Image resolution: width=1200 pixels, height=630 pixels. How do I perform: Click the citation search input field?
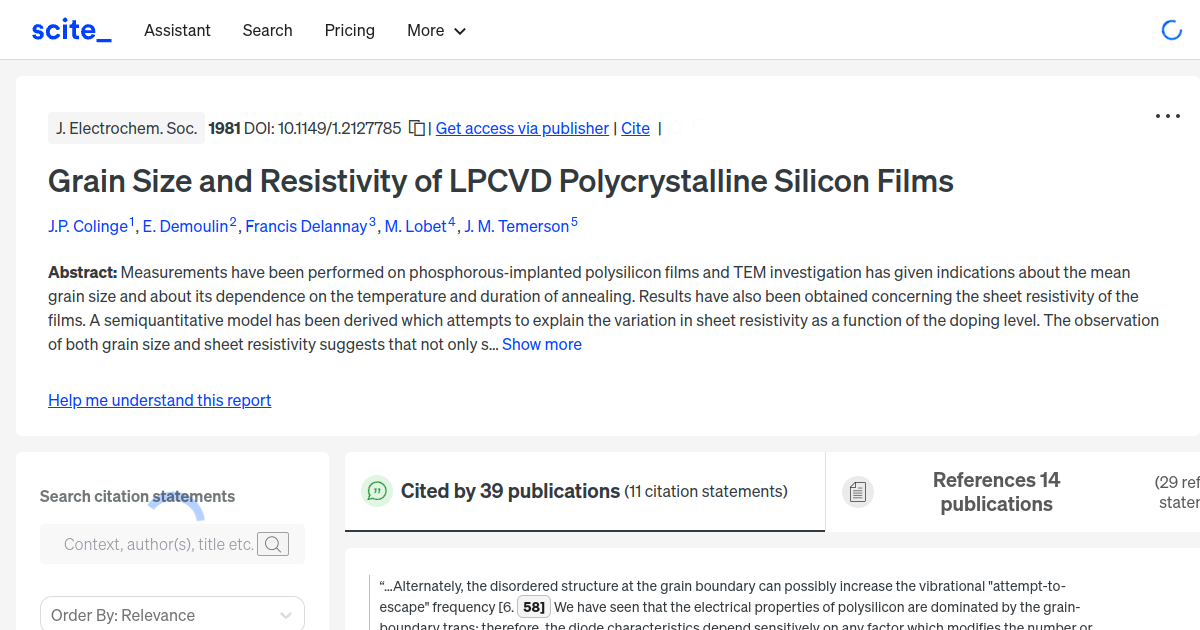[x=160, y=544]
